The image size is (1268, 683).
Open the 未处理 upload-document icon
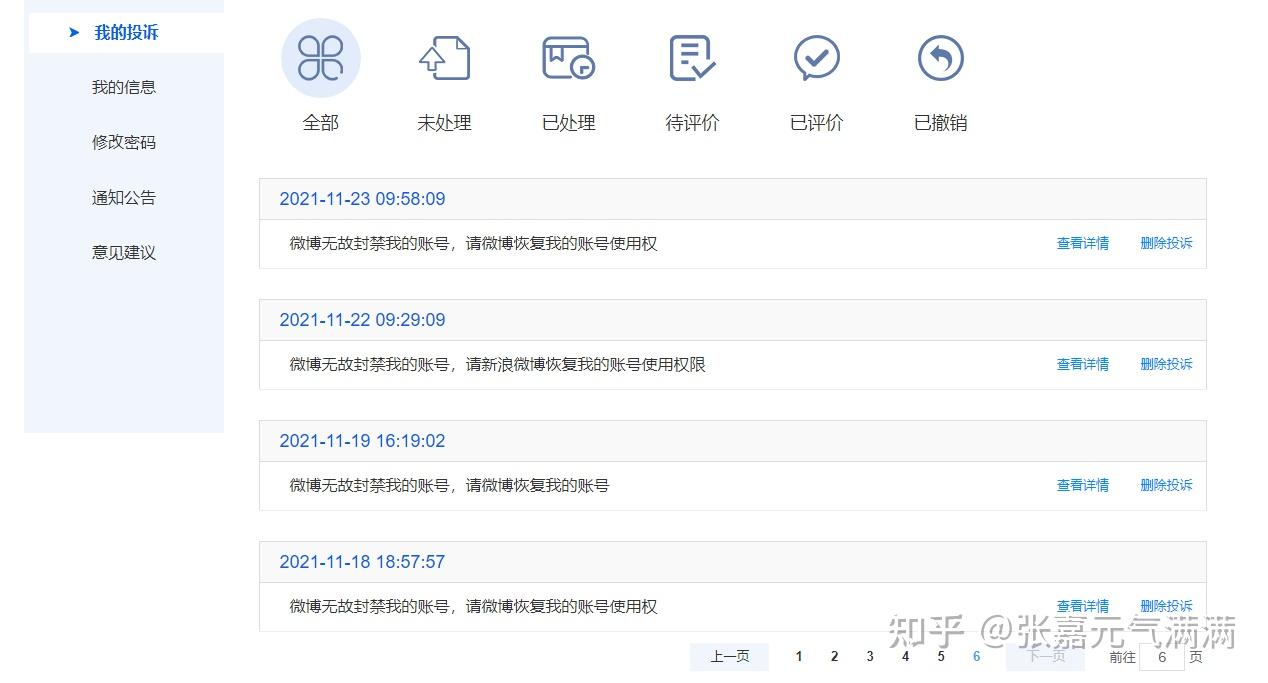(445, 58)
